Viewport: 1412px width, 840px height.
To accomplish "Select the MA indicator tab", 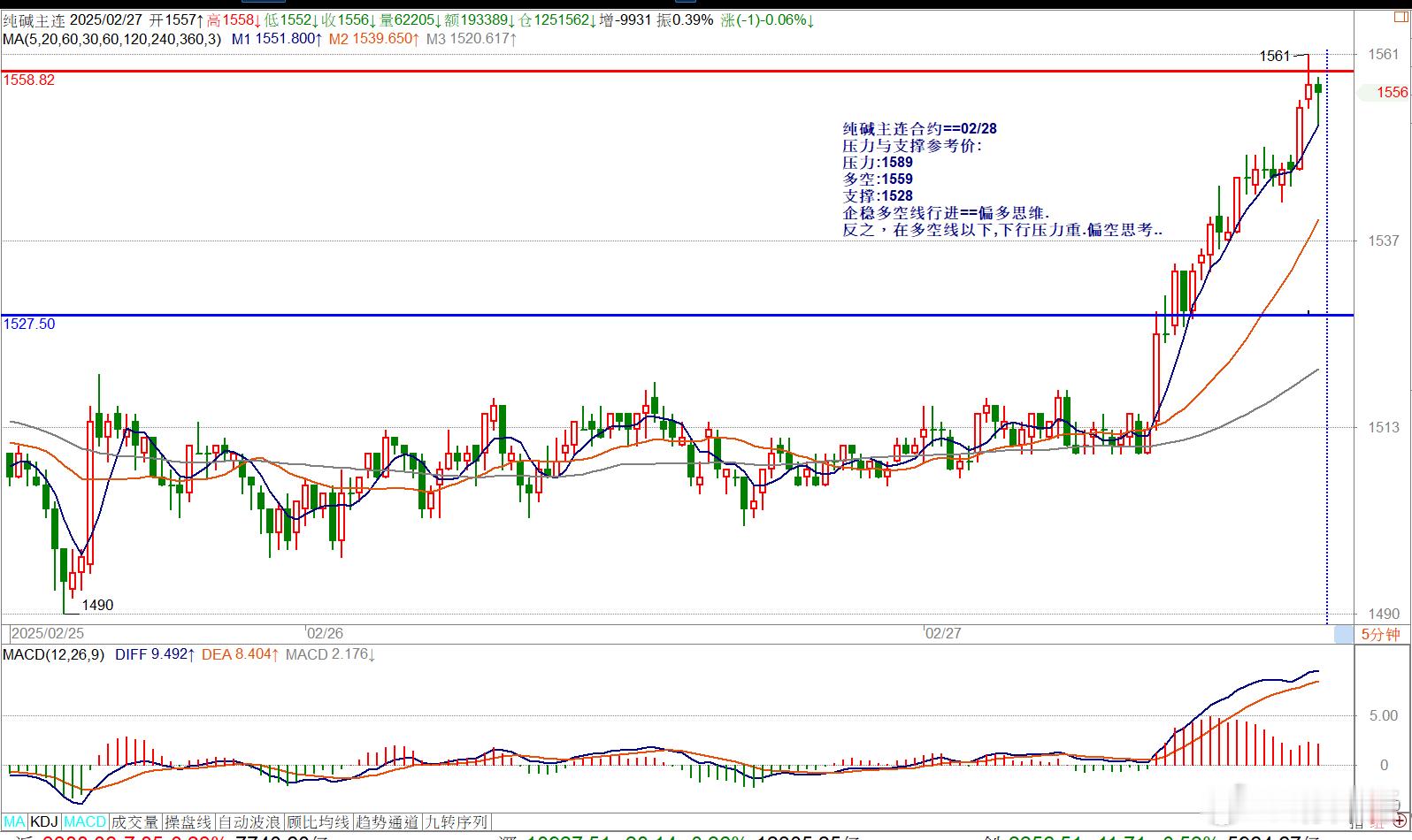I will click(15, 821).
